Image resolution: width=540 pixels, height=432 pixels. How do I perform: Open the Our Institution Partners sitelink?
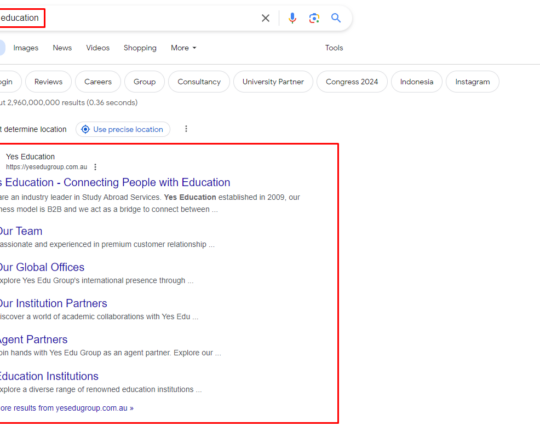click(53, 304)
